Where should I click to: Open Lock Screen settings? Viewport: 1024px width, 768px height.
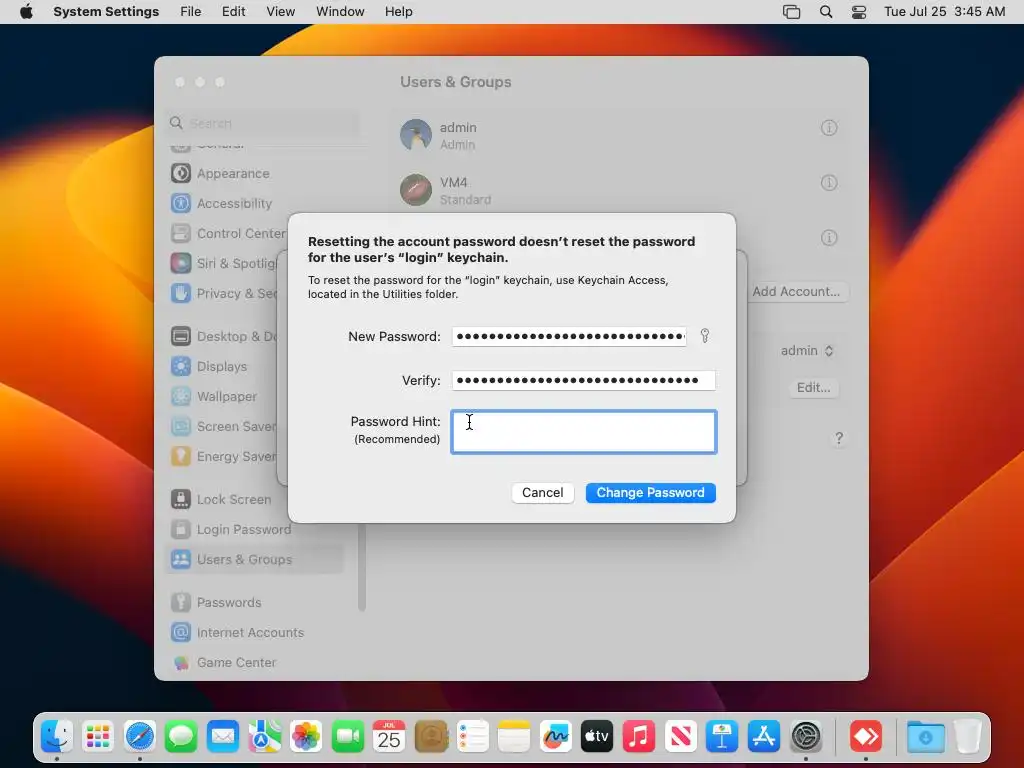[223, 500]
